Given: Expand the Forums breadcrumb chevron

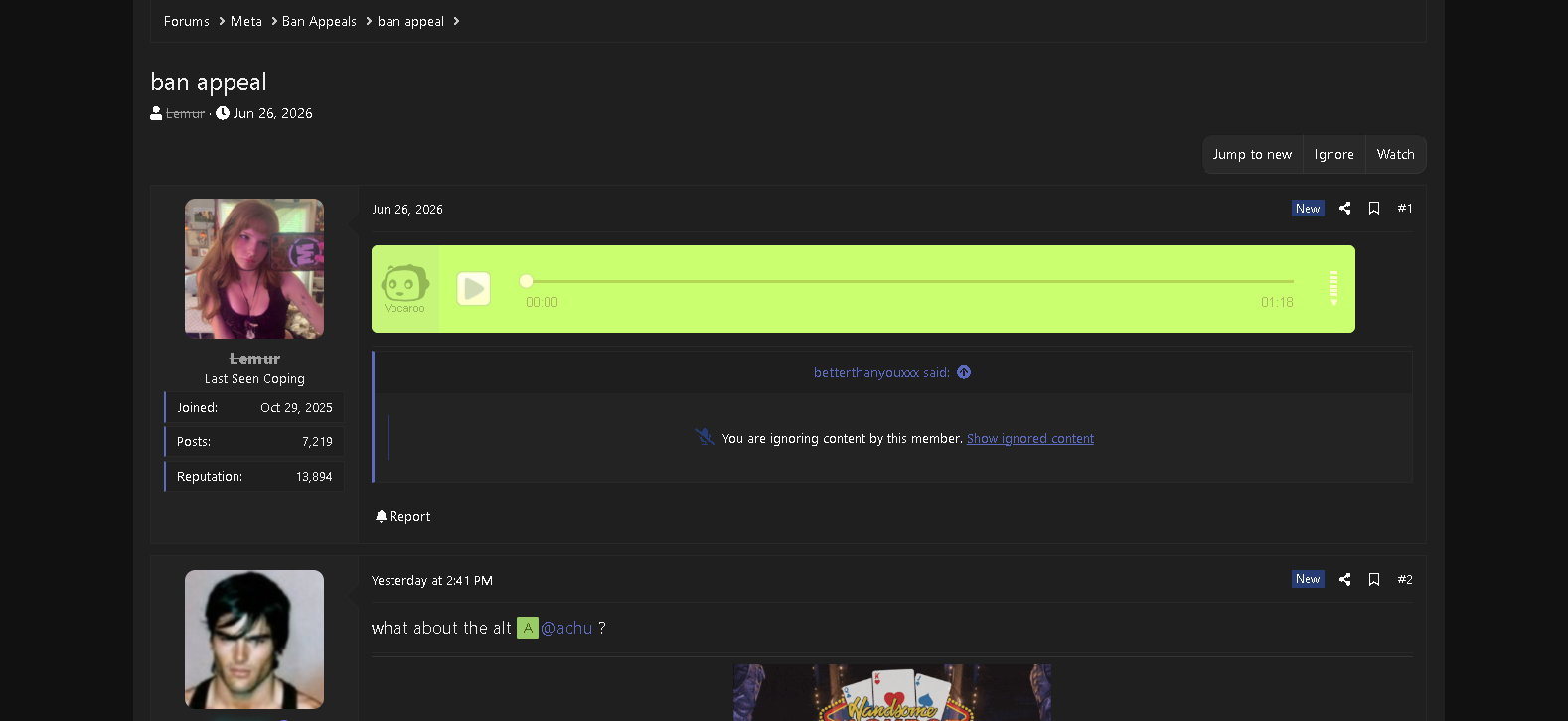Looking at the screenshot, I should (221, 21).
